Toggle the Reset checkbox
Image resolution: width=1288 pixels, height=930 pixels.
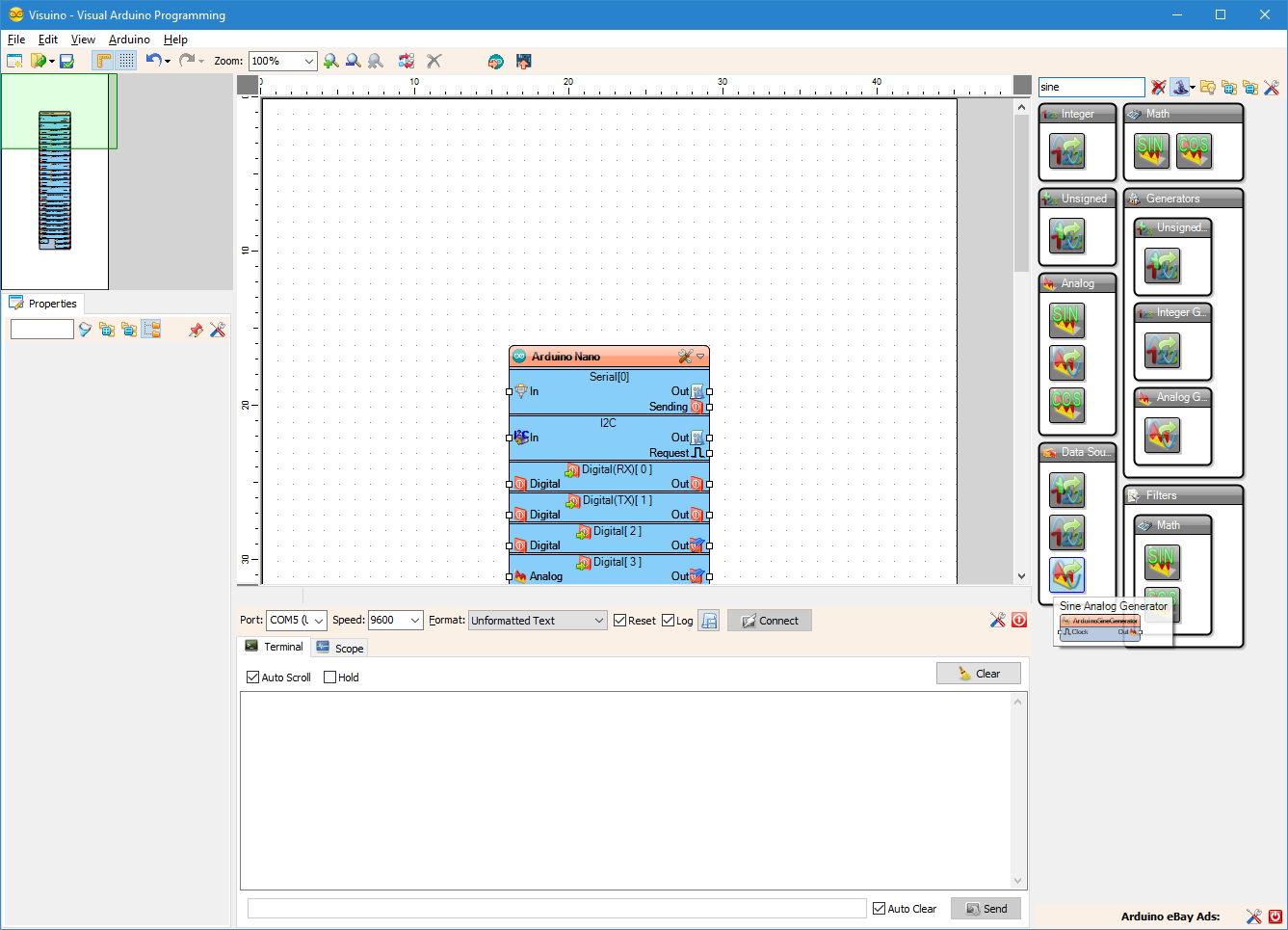(635, 621)
